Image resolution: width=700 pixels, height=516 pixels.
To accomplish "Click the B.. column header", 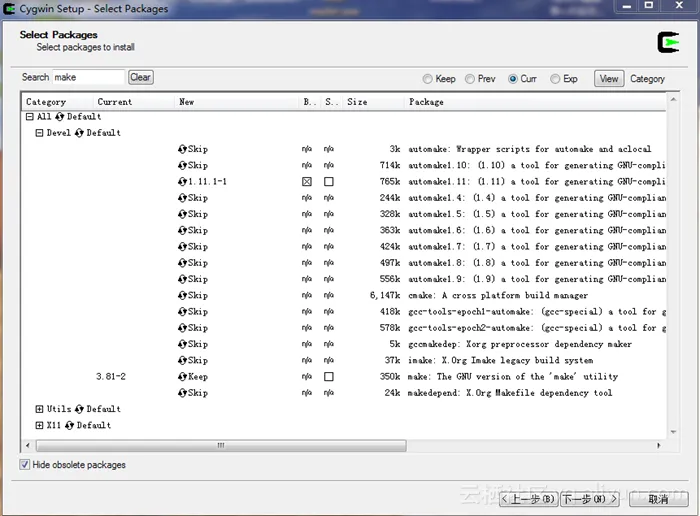I will point(309,102).
